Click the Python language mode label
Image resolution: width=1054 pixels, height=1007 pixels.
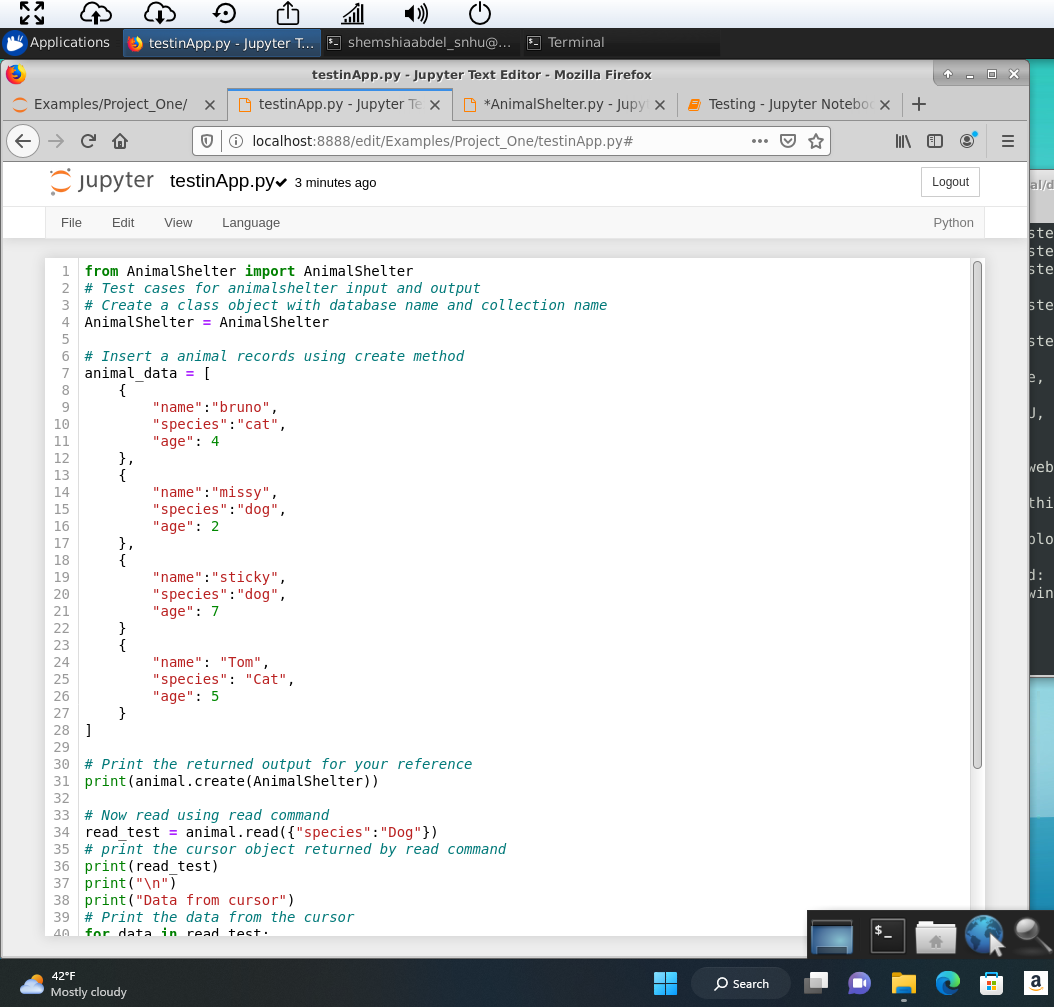point(953,223)
